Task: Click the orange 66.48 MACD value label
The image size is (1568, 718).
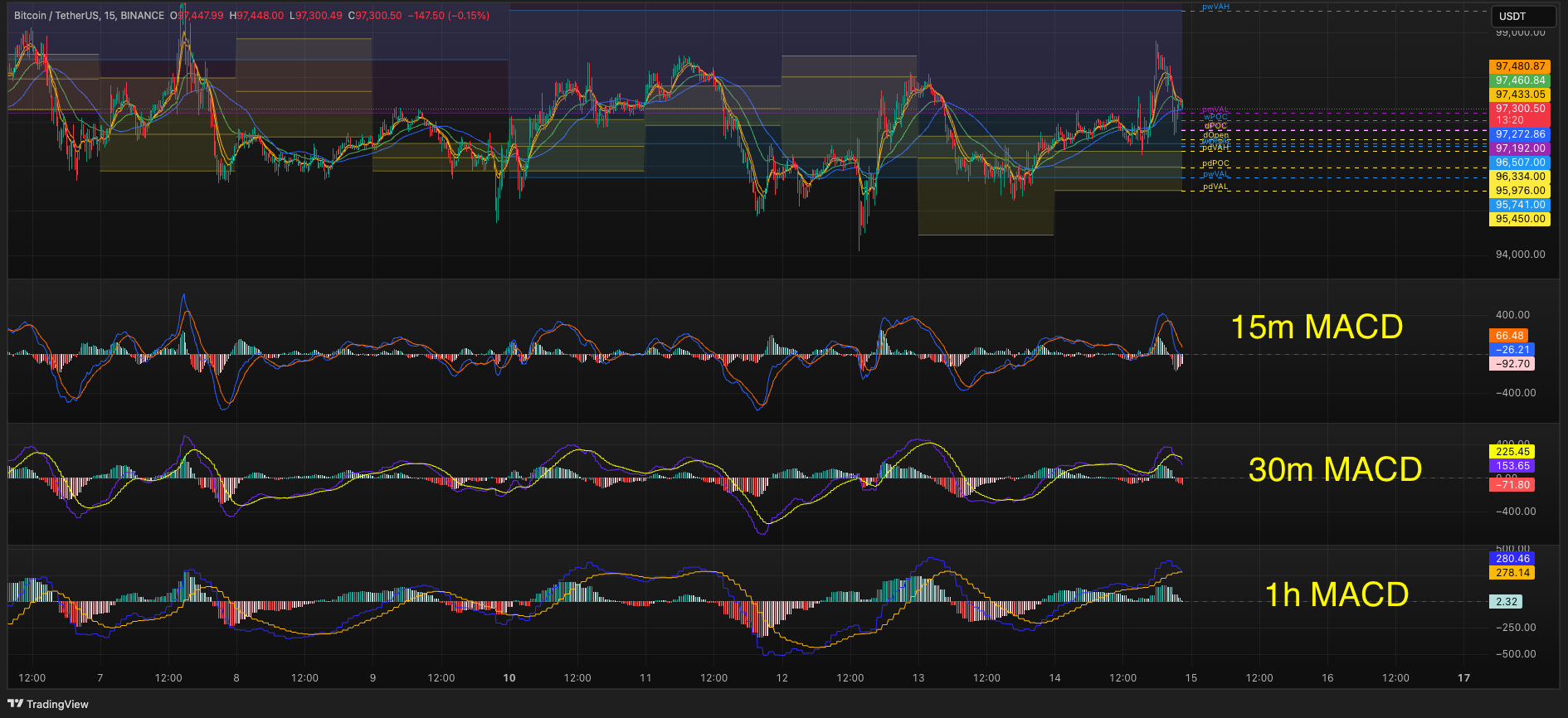Action: coord(1509,336)
